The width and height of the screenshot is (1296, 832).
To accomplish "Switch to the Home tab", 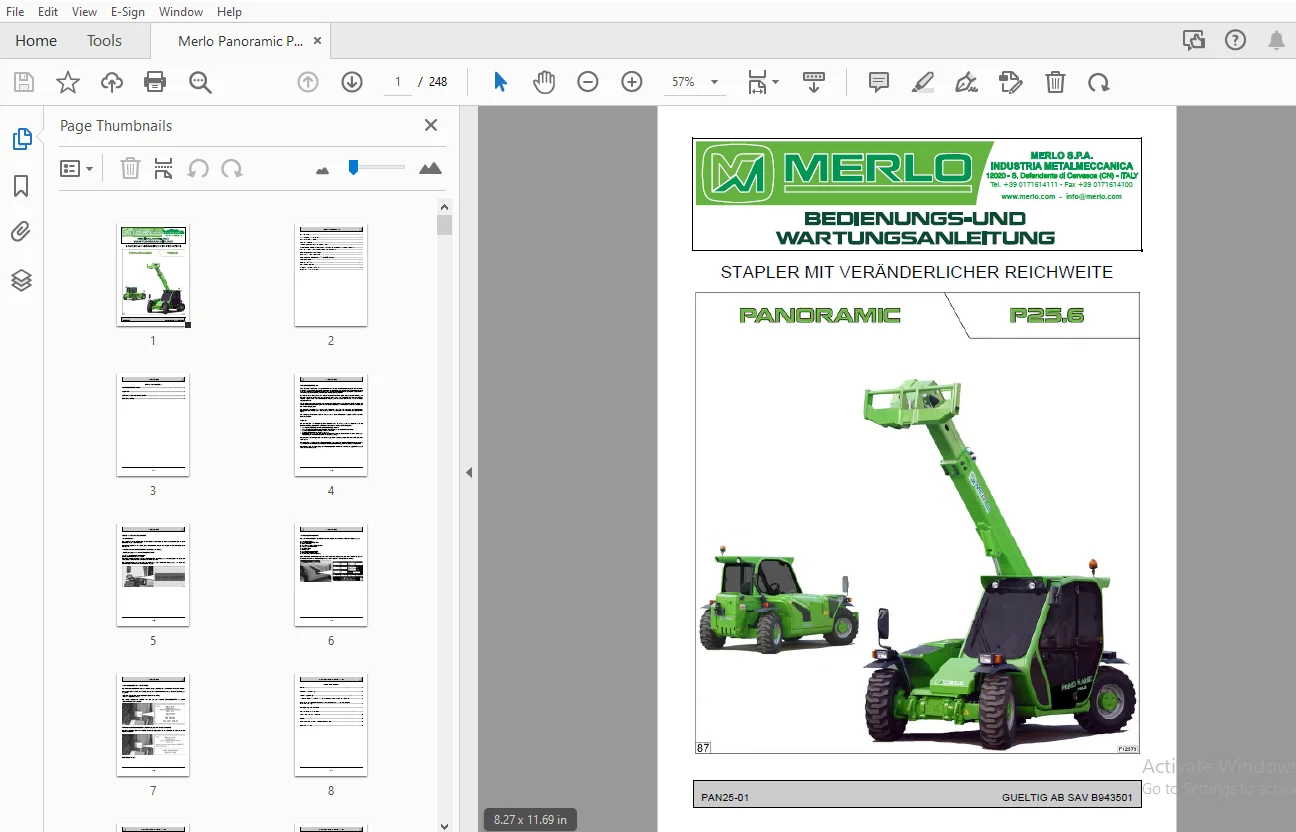I will coord(36,41).
